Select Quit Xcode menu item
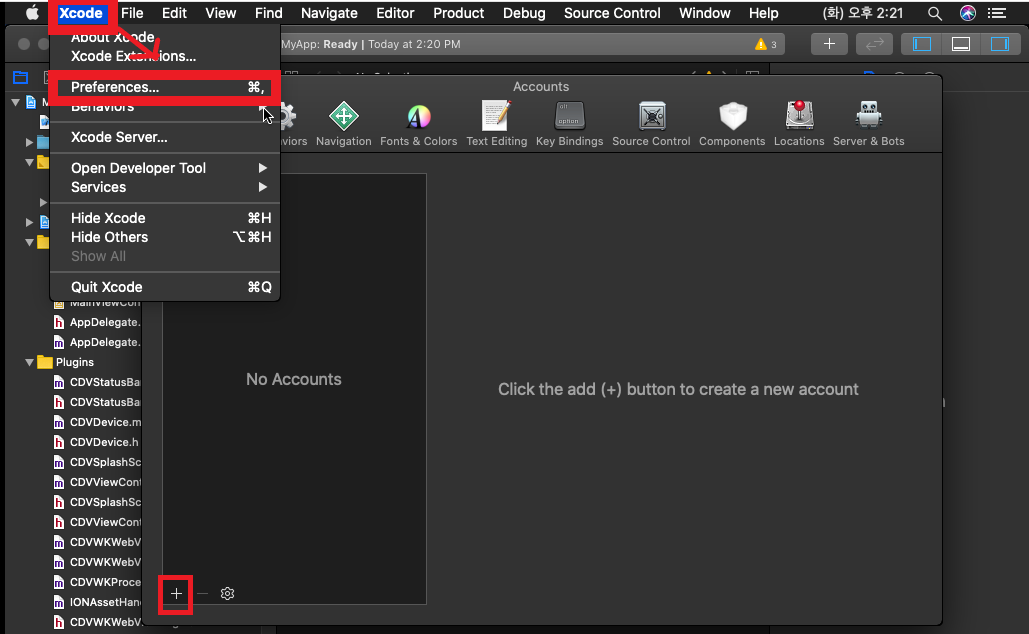 165,287
